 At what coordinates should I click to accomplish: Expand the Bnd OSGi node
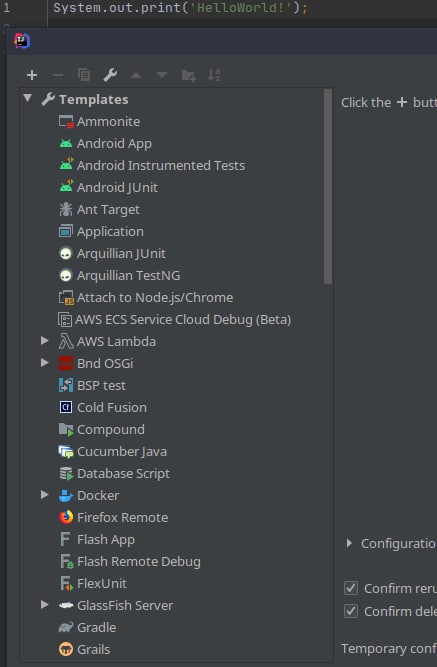pos(44,363)
